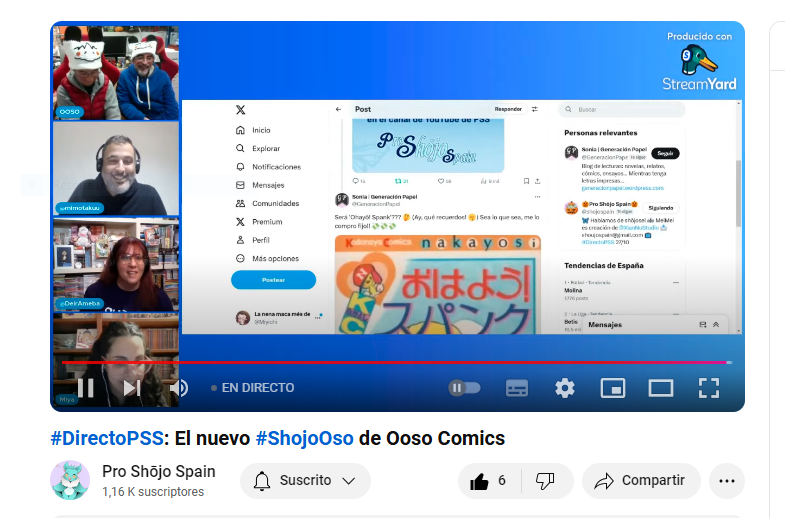
Task: Click the ooso webcam tile
Action: [x=116, y=73]
